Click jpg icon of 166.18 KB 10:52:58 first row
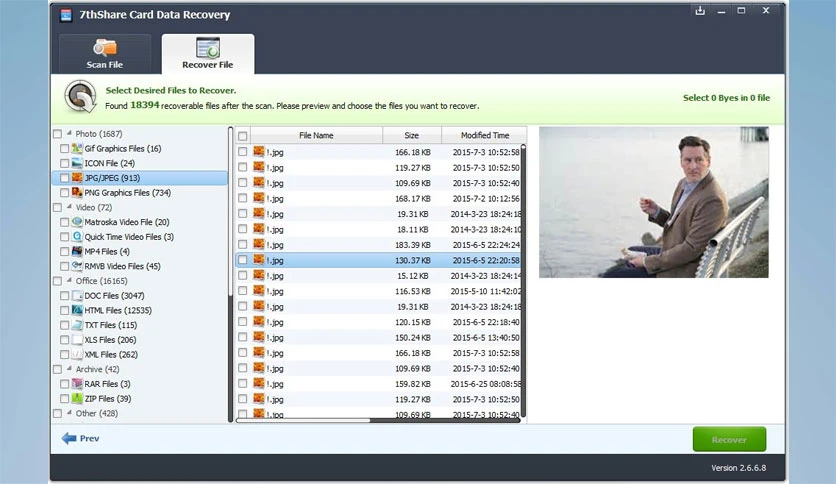The width and height of the screenshot is (836, 484). 259,152
